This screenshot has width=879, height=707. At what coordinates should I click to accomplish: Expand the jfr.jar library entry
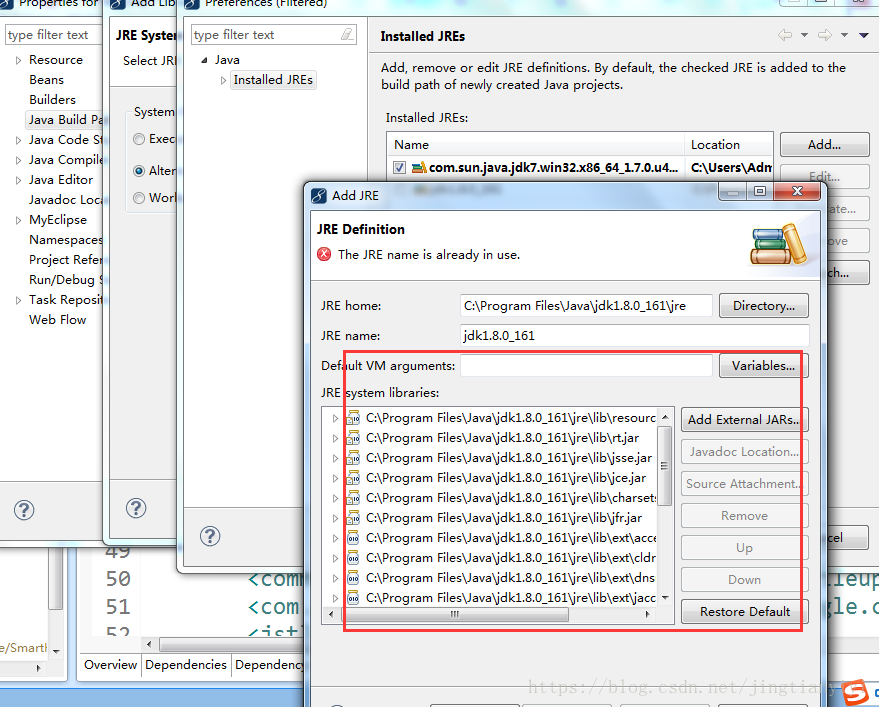coord(335,519)
